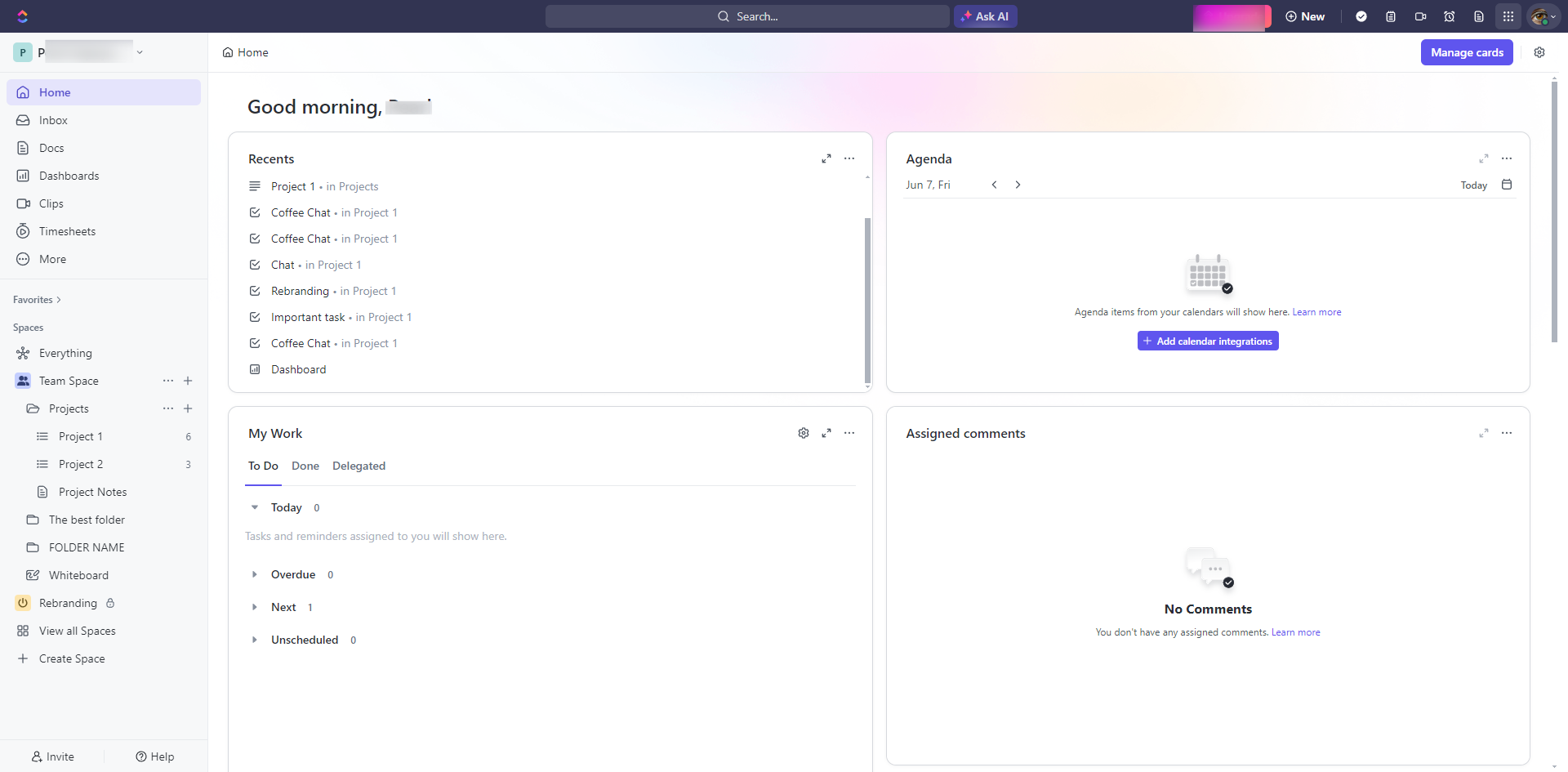Click the plus icon next to Projects folder
This screenshot has height=772, width=1568.
click(x=188, y=408)
